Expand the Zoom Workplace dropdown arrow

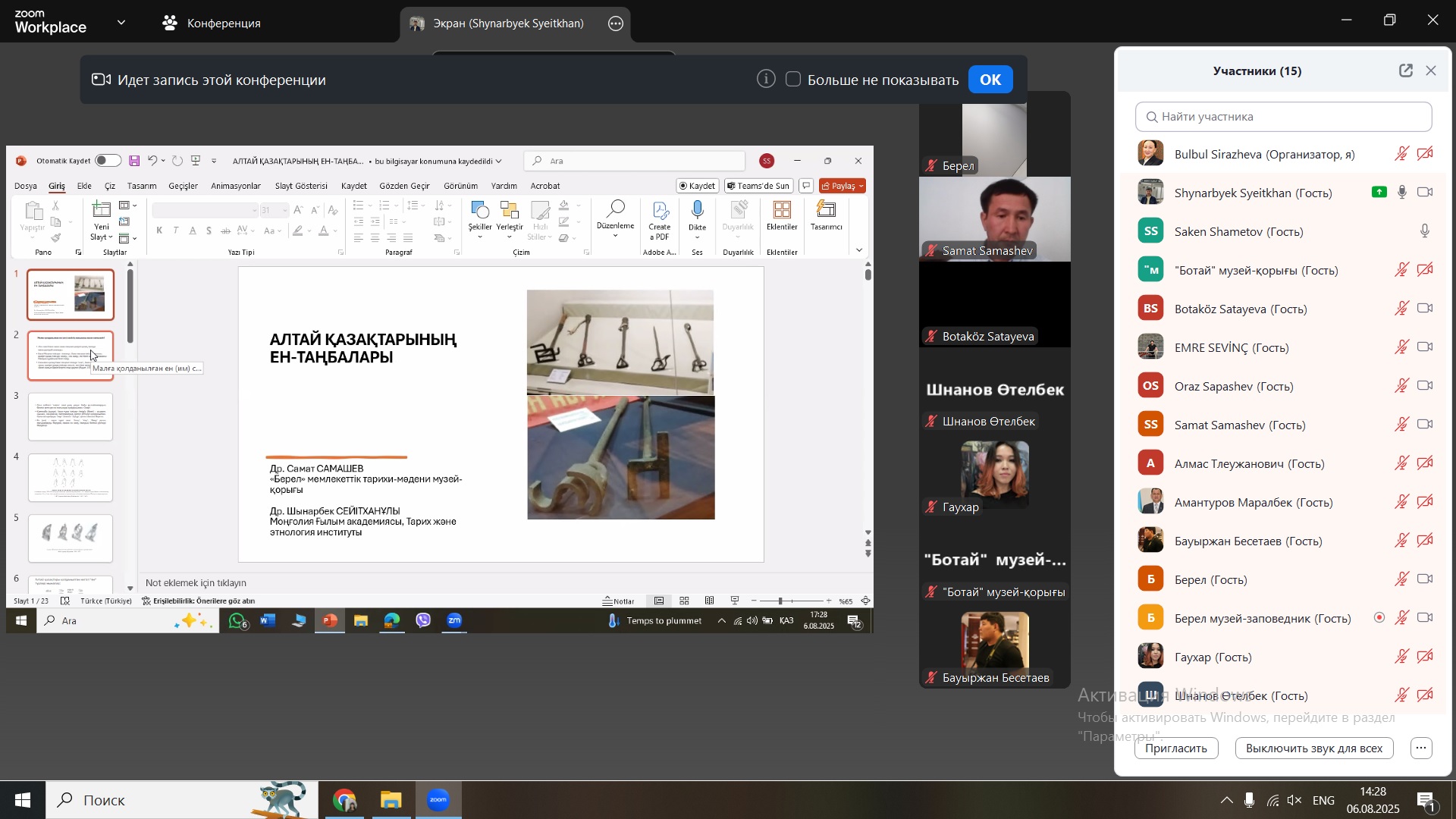click(121, 23)
